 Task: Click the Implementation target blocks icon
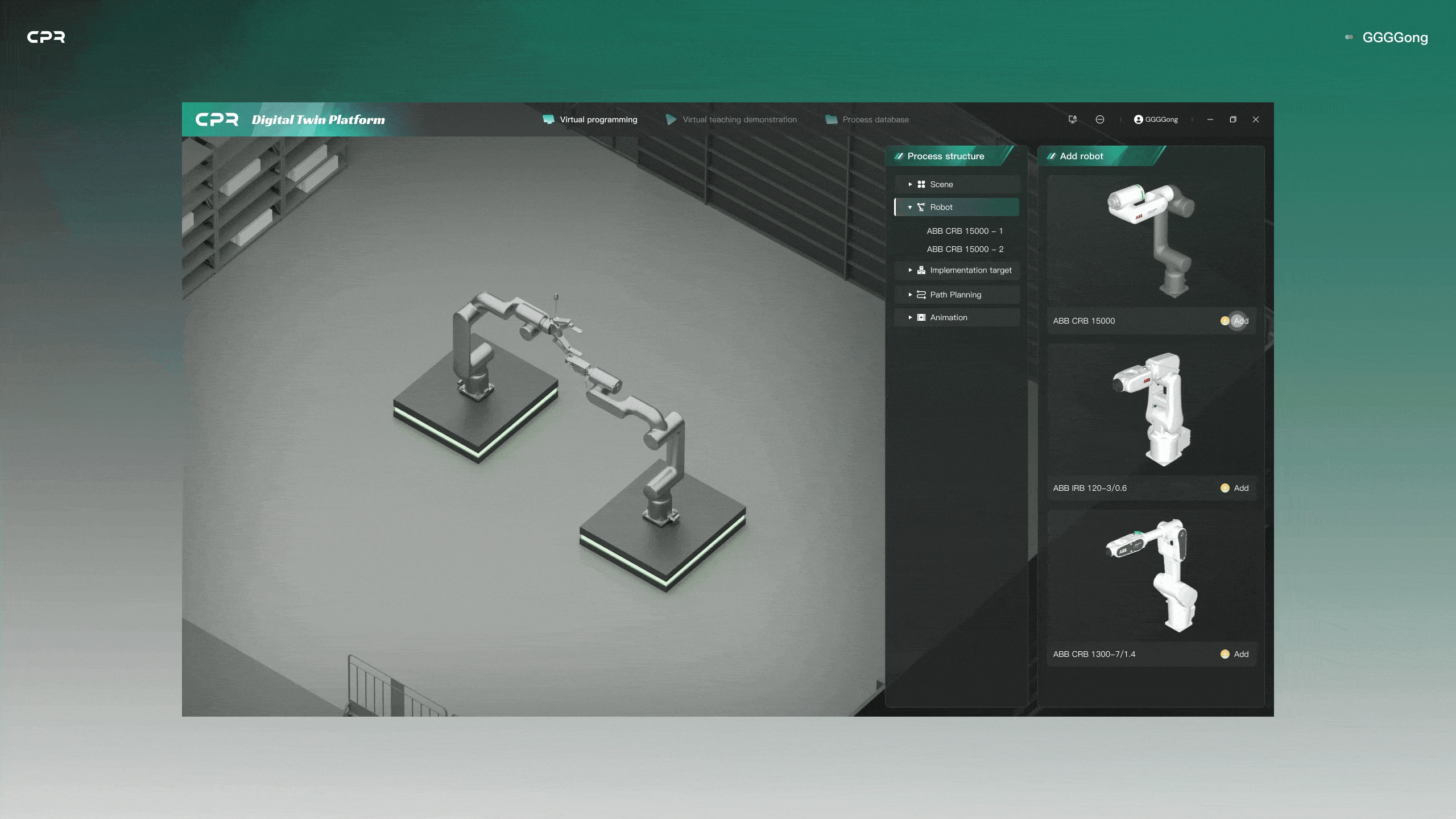[921, 270]
